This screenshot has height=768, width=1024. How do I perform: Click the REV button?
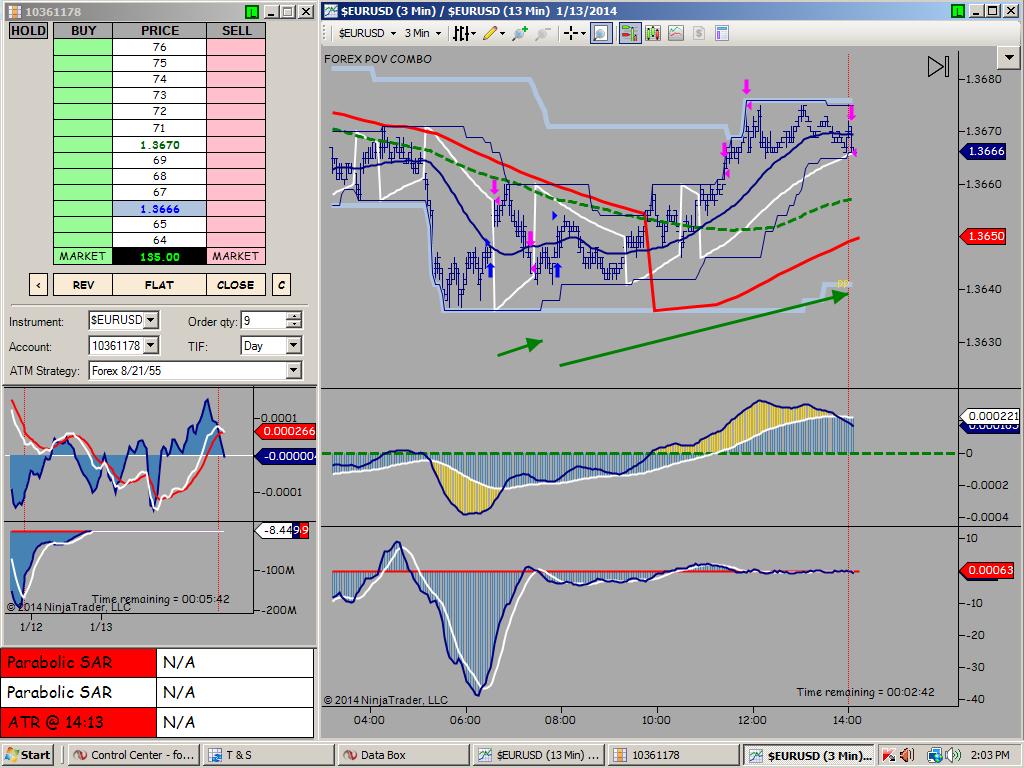83,285
